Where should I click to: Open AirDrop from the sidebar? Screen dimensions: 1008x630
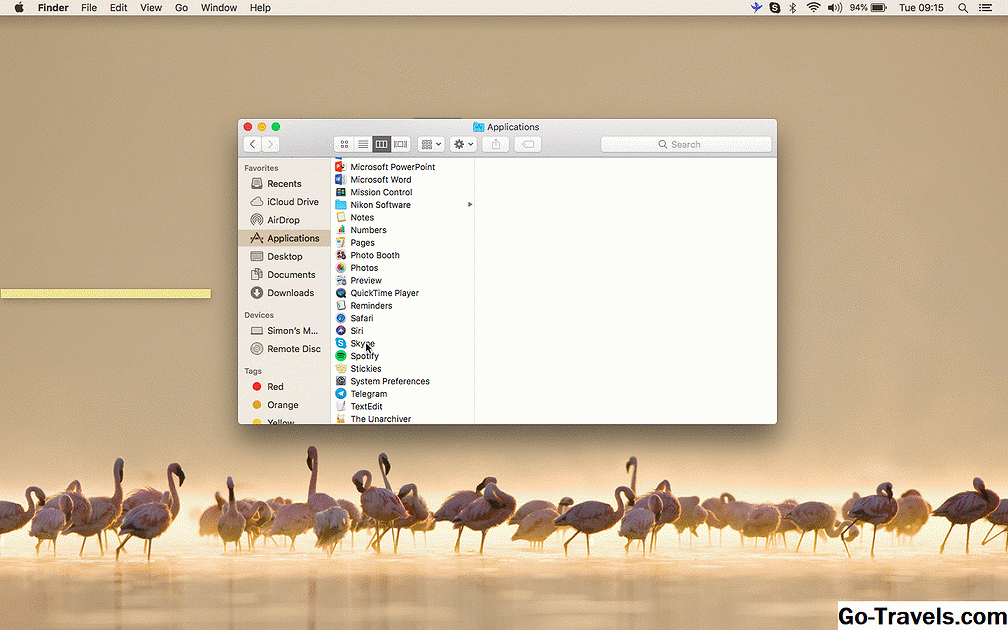tap(283, 220)
